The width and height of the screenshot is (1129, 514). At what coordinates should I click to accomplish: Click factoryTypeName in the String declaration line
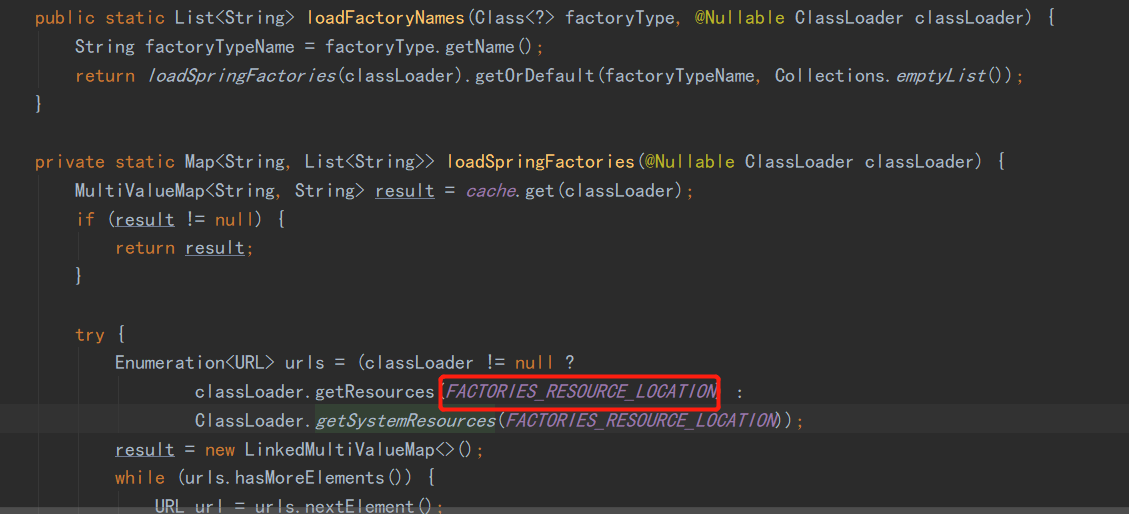point(220,48)
